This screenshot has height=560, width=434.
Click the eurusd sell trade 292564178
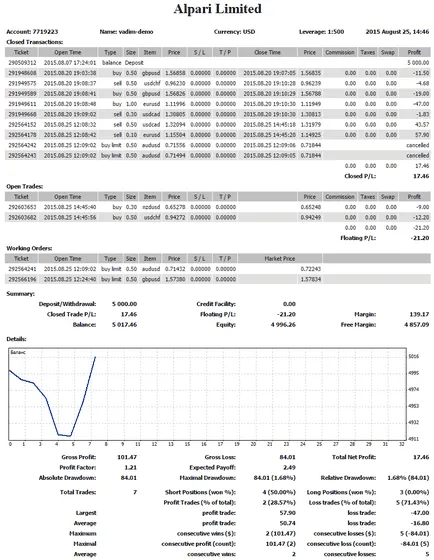point(218,135)
